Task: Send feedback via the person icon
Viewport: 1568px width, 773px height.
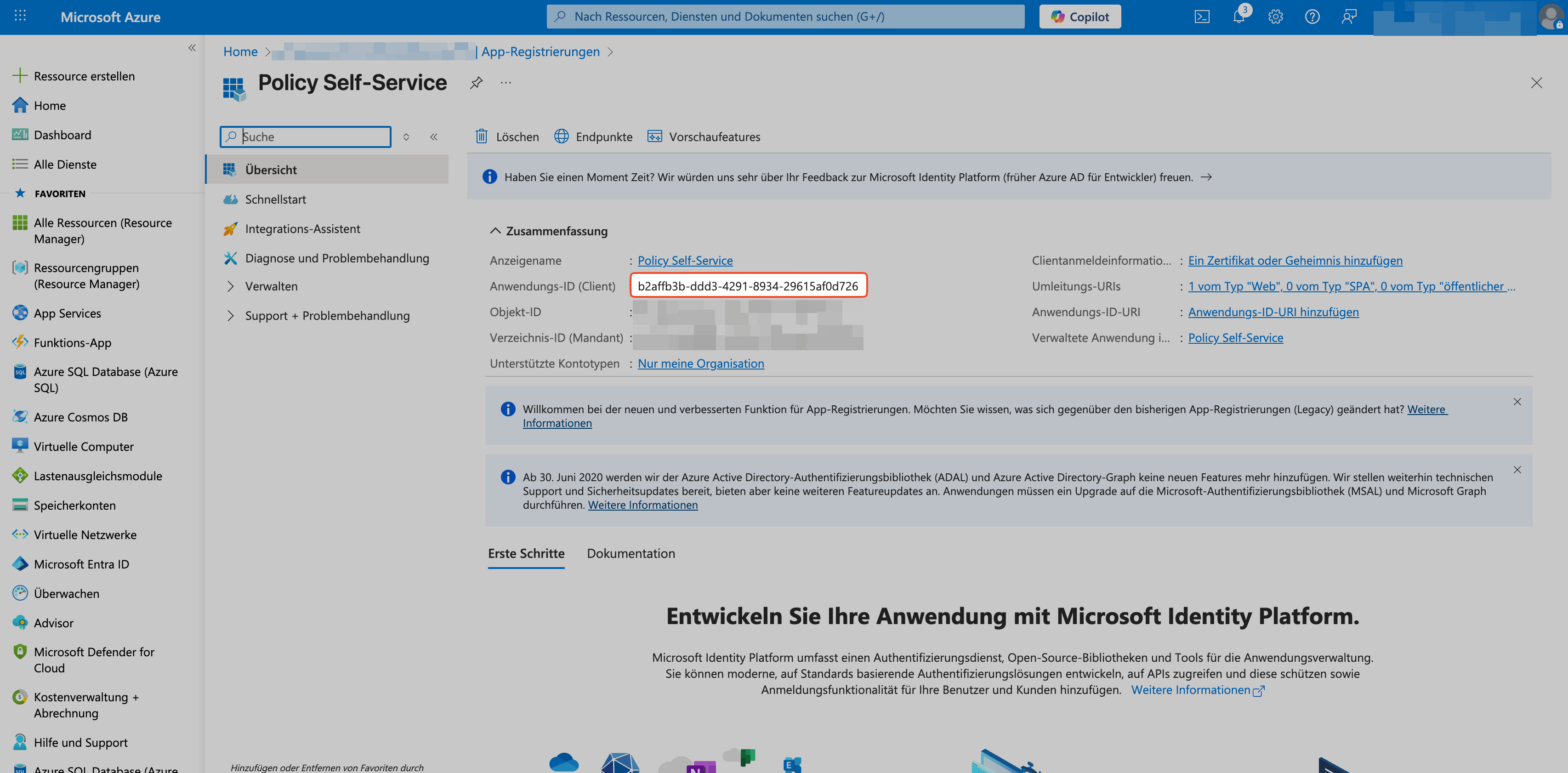Action: (1348, 17)
